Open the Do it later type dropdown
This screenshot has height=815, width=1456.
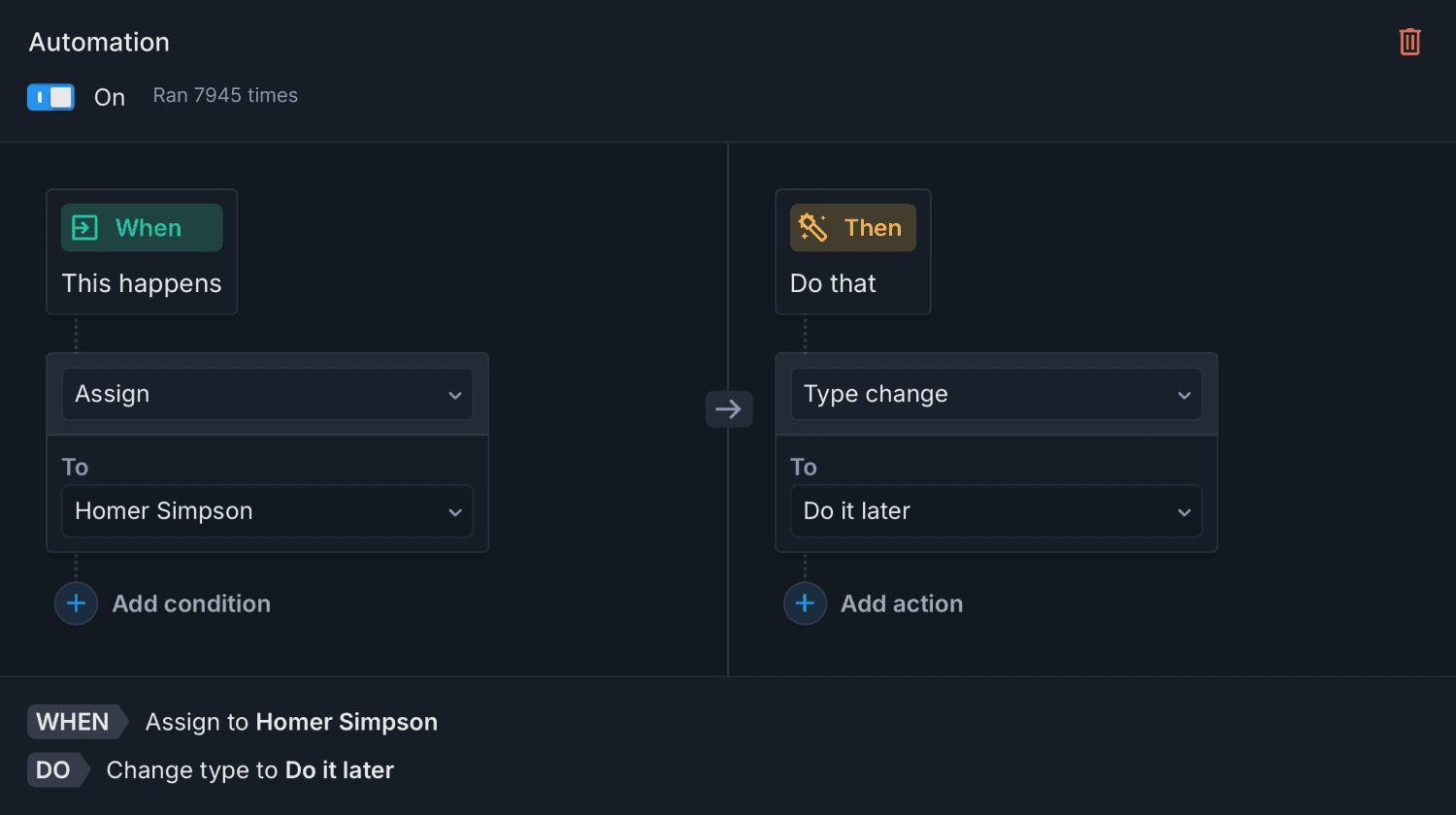pos(996,511)
